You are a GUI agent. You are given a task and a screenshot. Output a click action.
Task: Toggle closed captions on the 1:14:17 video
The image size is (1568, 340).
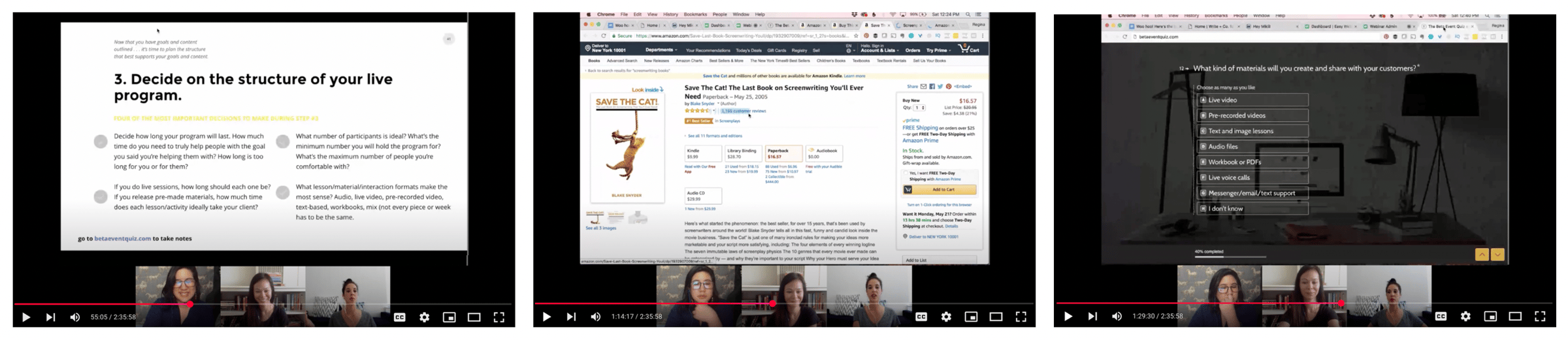(921, 317)
